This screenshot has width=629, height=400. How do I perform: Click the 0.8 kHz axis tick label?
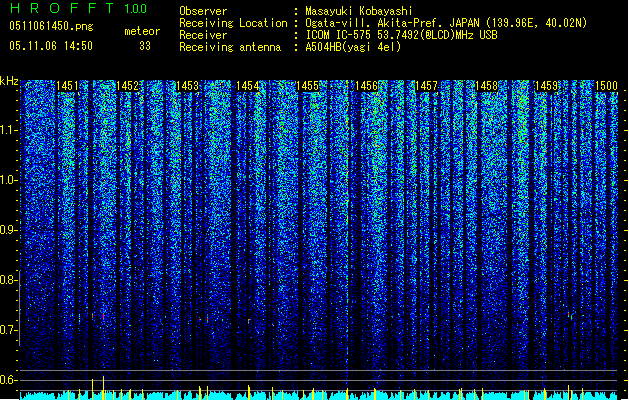pyautogui.click(x=9, y=280)
